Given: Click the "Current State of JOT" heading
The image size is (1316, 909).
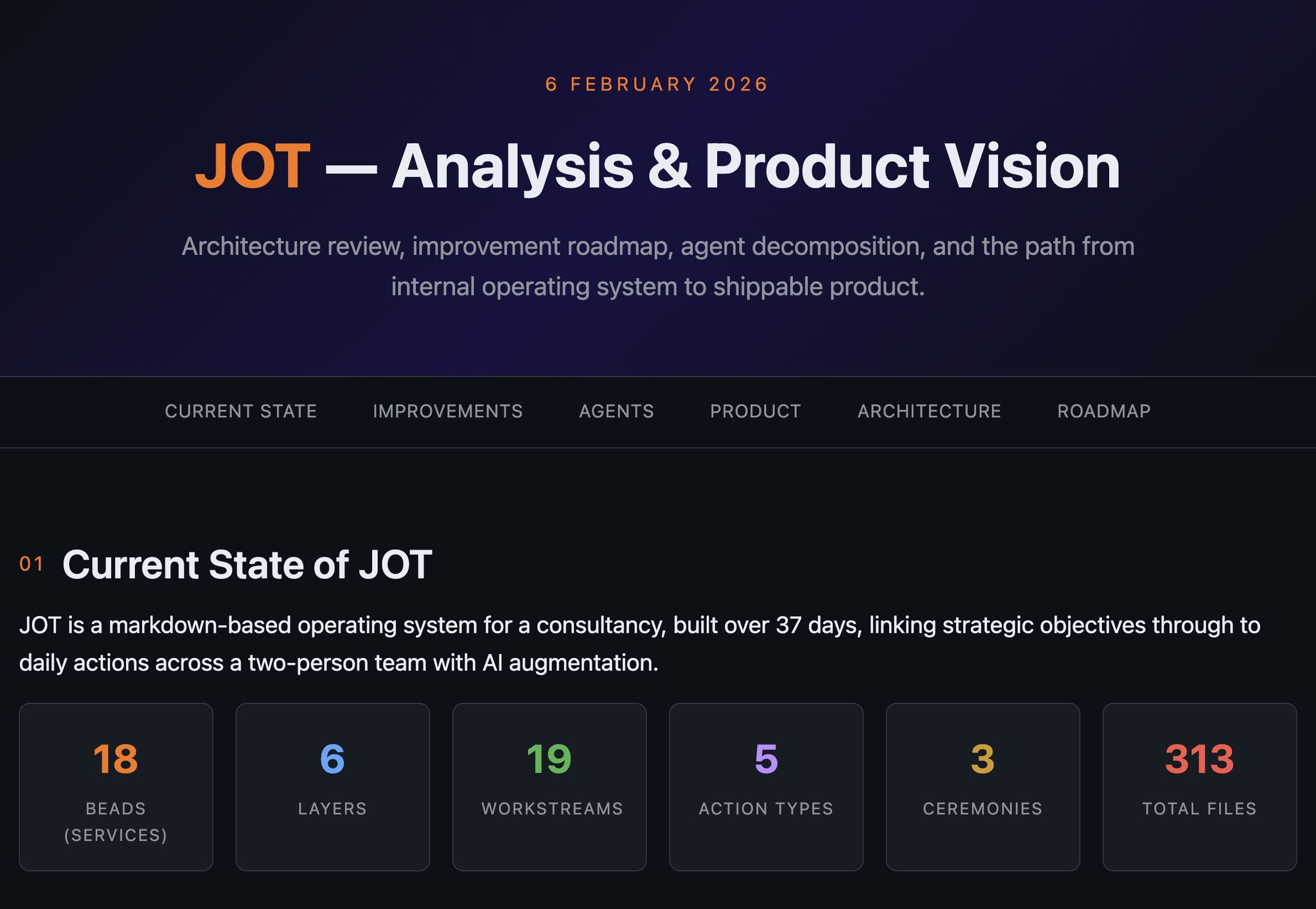Looking at the screenshot, I should pyautogui.click(x=247, y=565).
